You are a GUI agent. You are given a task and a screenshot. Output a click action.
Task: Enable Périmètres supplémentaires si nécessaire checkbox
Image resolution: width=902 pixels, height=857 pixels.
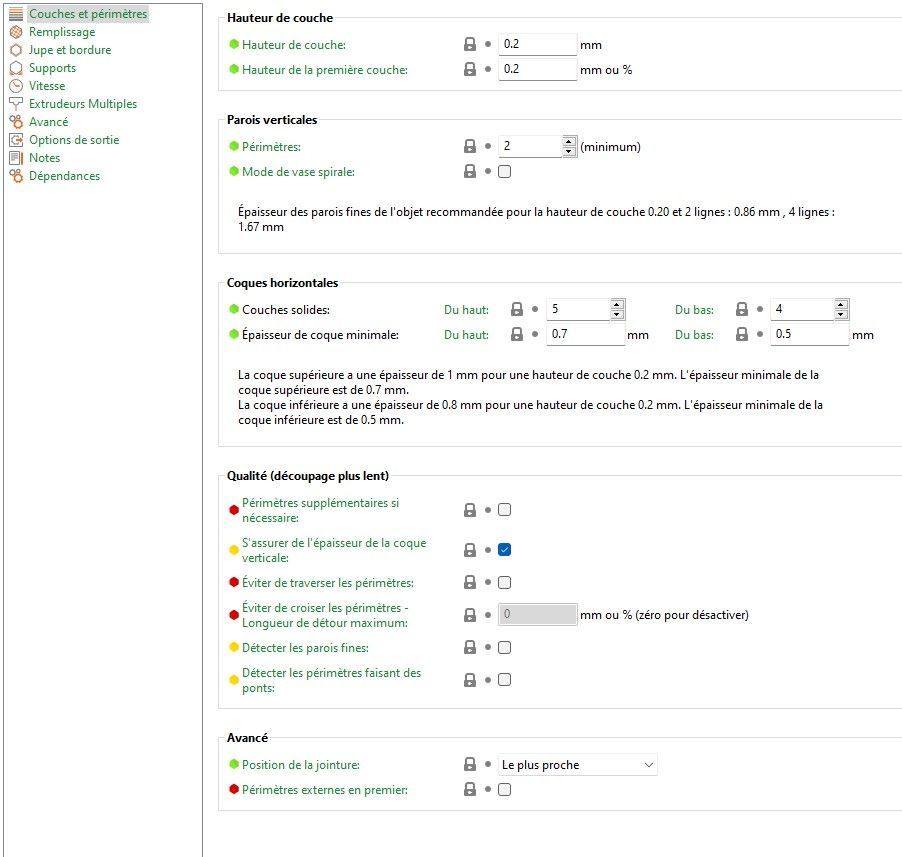point(504,510)
